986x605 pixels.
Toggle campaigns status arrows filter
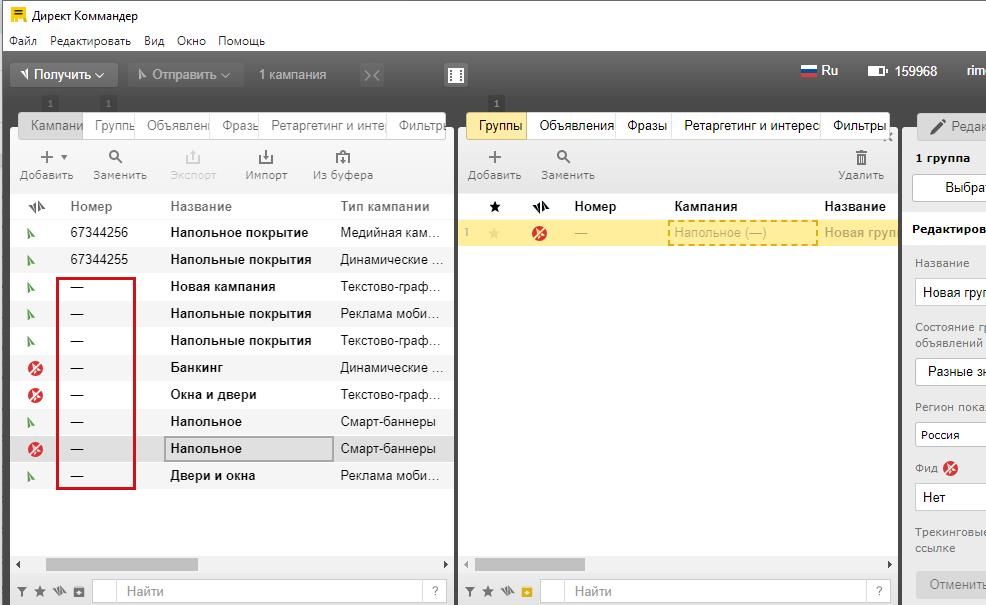point(59,591)
